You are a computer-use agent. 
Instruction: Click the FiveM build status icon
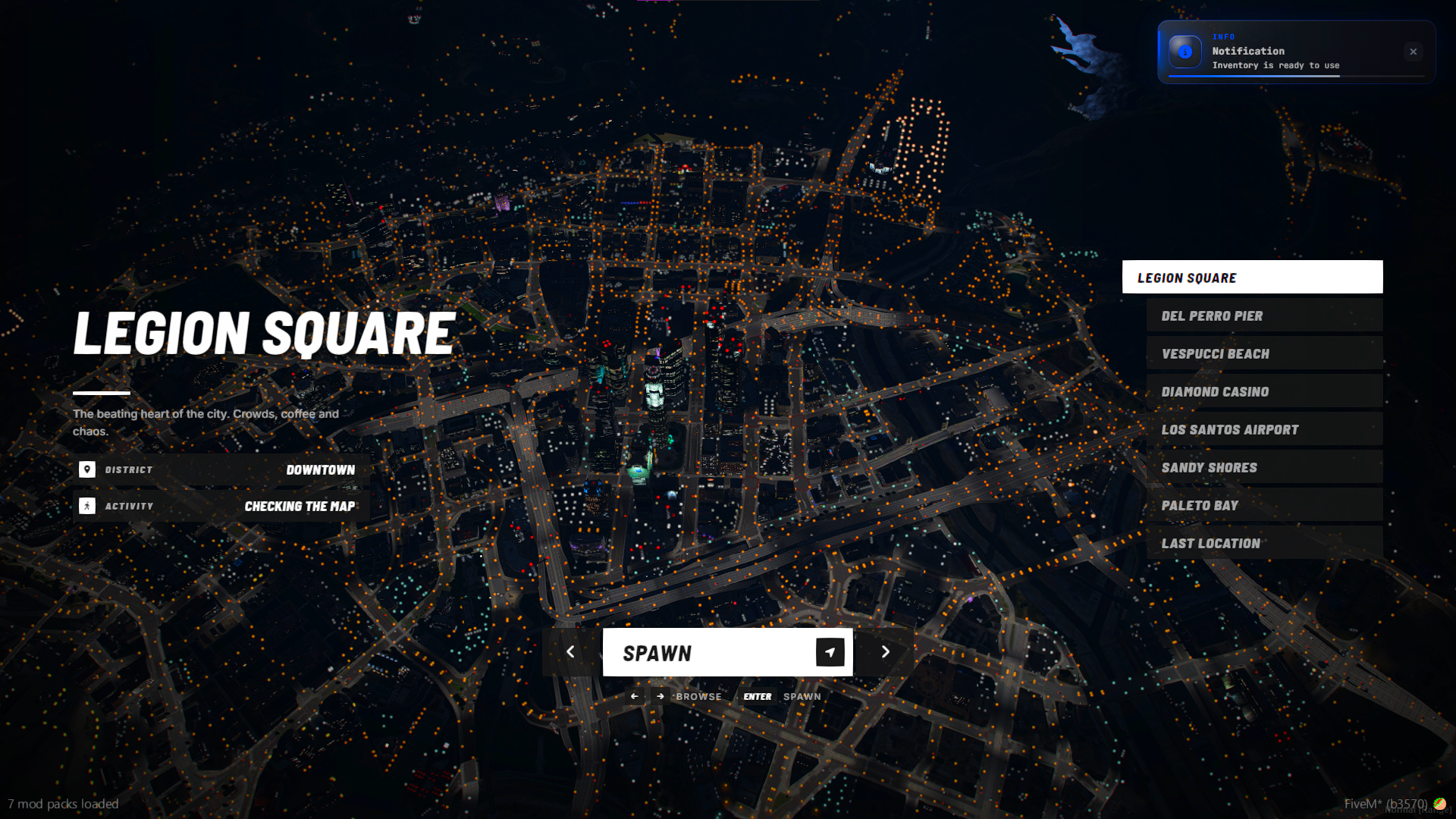tap(1440, 804)
